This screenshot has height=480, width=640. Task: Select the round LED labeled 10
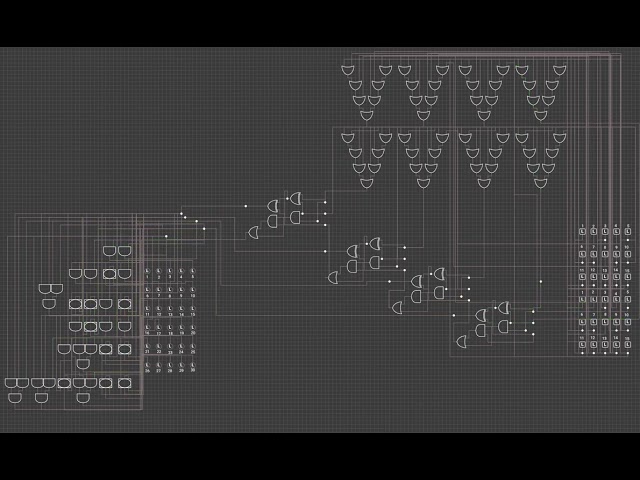pos(193,290)
